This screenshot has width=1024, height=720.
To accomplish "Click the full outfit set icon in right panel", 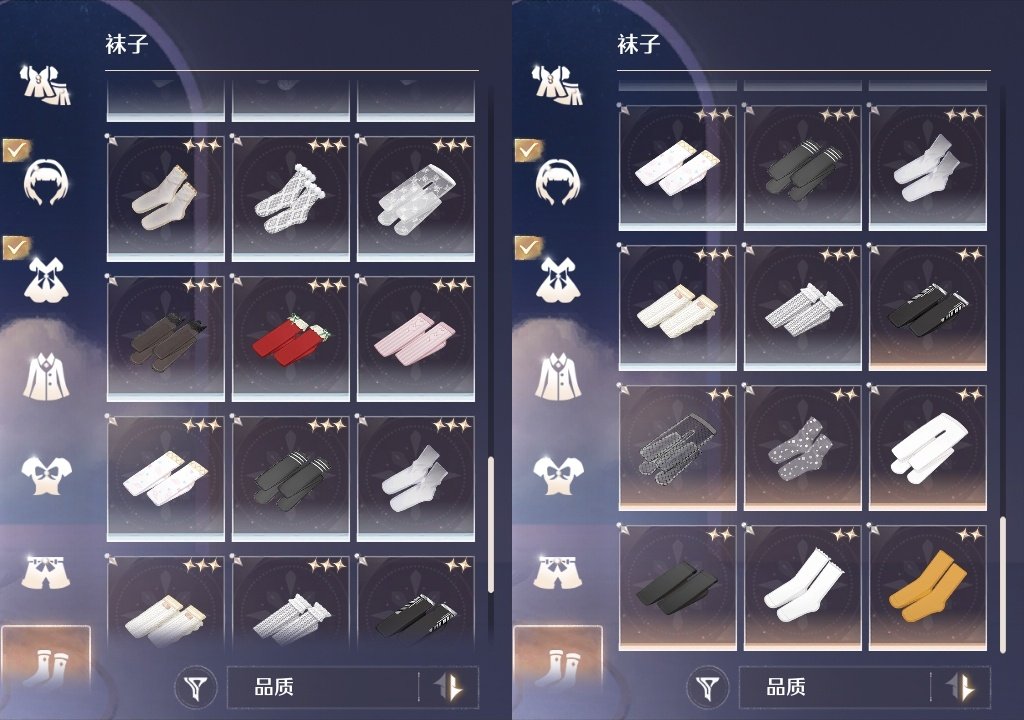I will coord(557,86).
